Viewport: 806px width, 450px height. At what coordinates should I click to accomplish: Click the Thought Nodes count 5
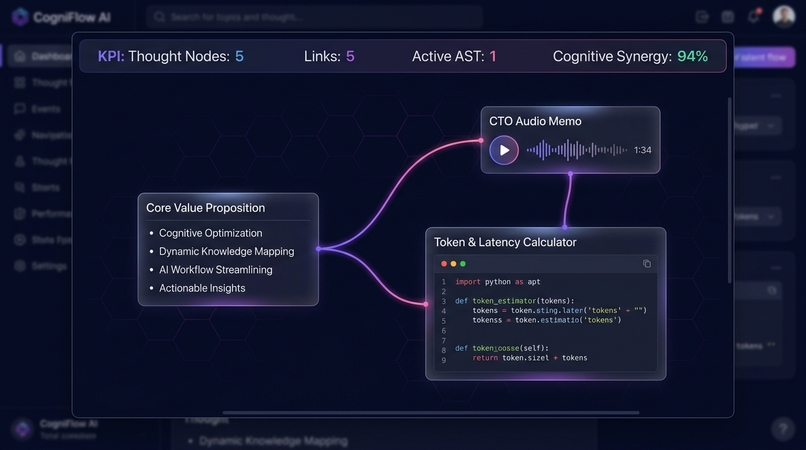240,56
